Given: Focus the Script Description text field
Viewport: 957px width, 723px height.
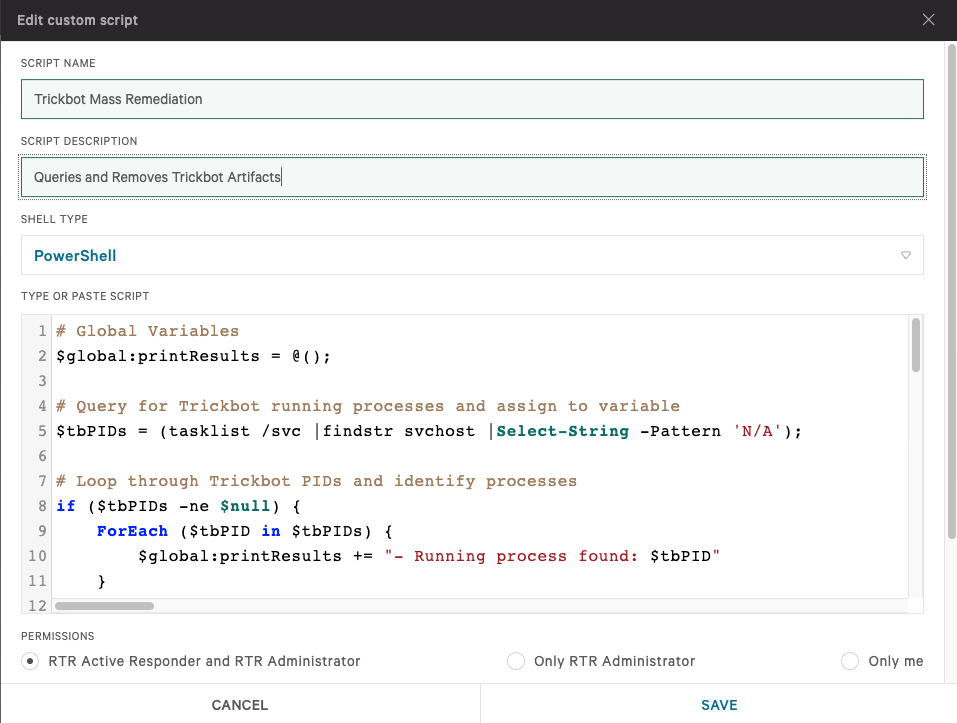Looking at the screenshot, I should coord(472,177).
